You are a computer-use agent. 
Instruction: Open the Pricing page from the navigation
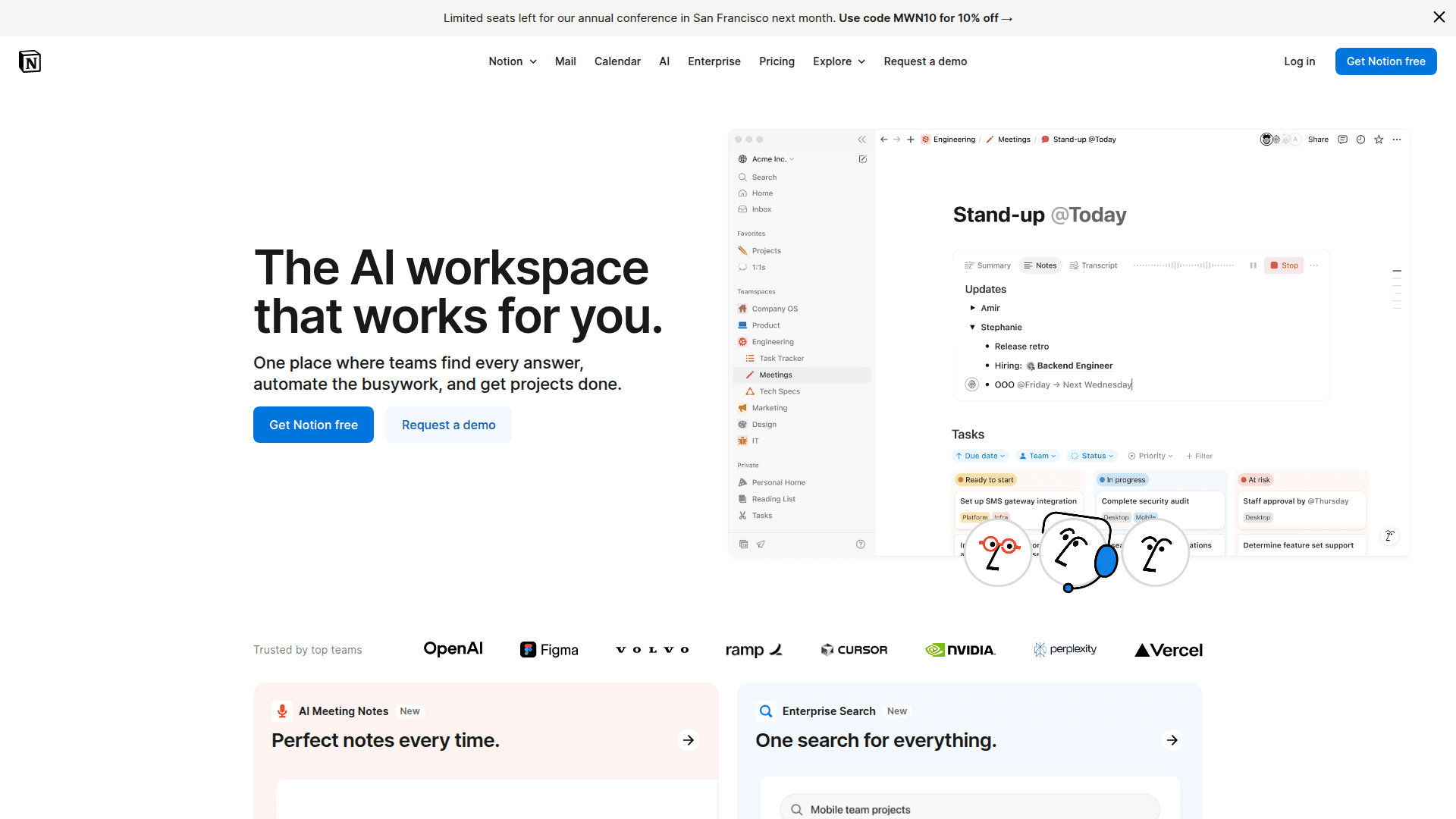(776, 61)
